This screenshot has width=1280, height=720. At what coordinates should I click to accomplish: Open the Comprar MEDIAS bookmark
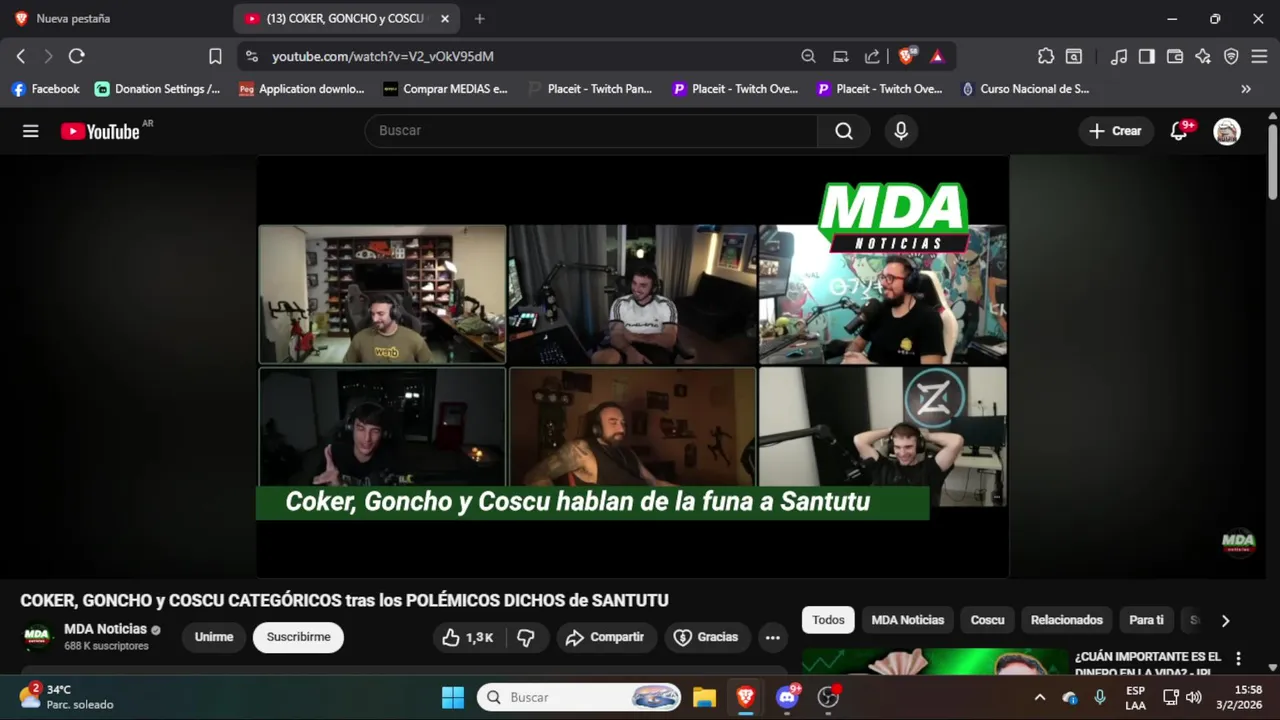point(445,89)
